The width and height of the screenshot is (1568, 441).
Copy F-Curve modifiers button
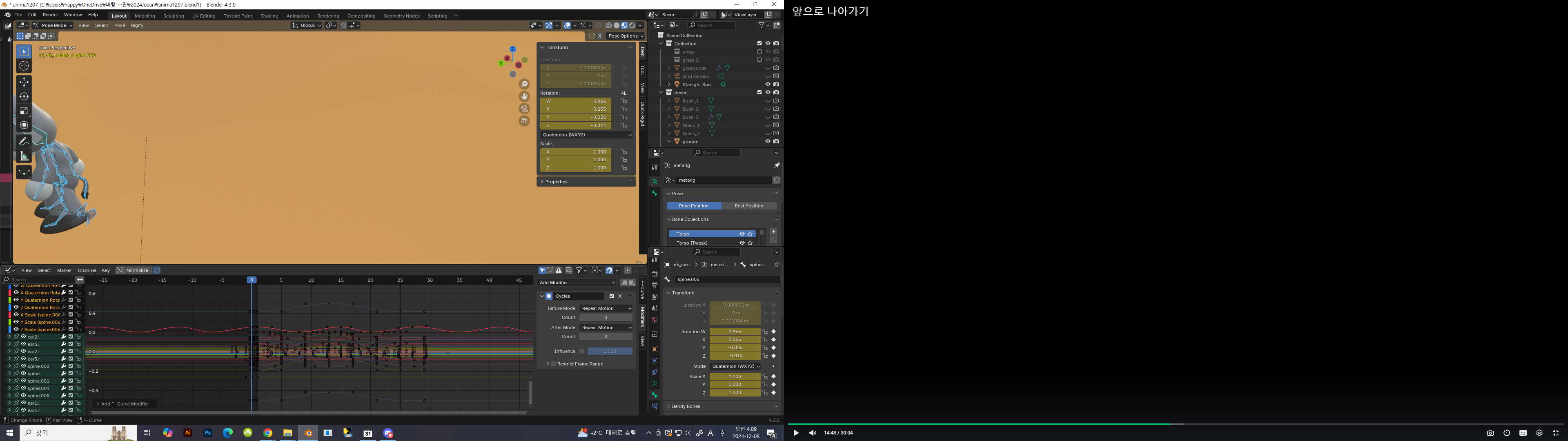(624, 283)
